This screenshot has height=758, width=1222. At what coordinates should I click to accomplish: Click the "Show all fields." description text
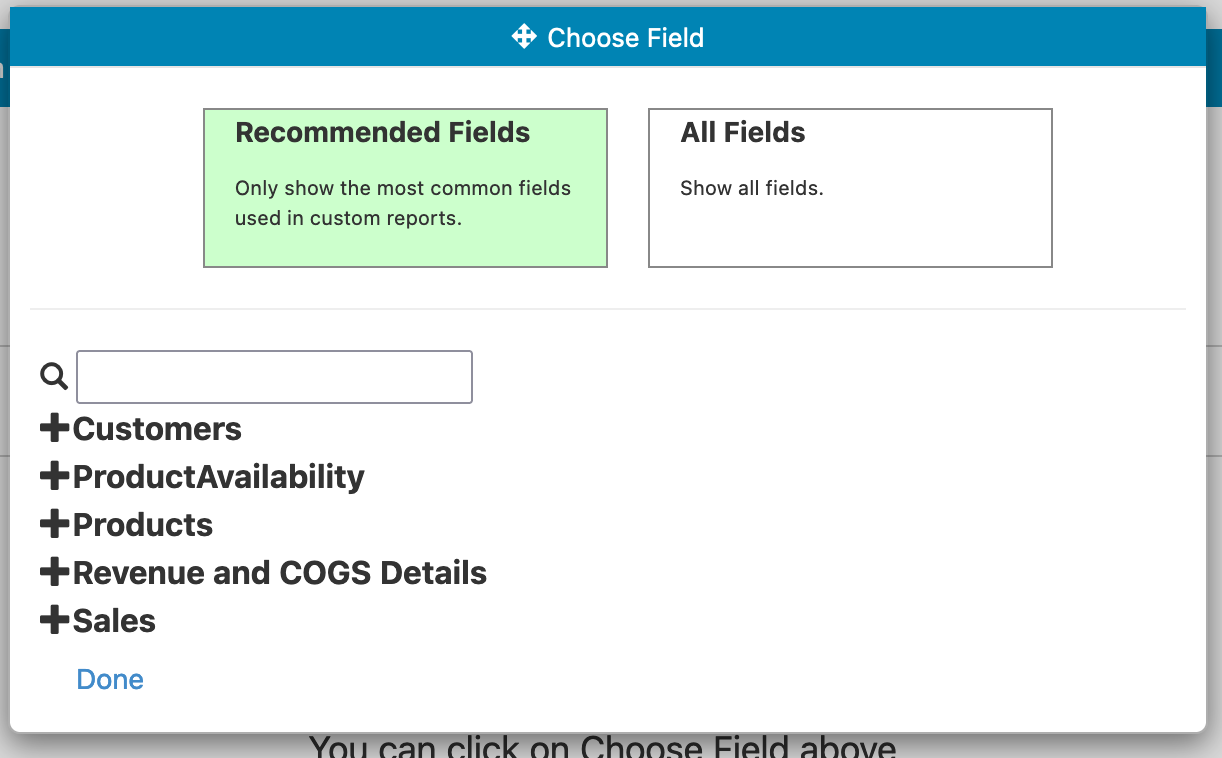(751, 188)
